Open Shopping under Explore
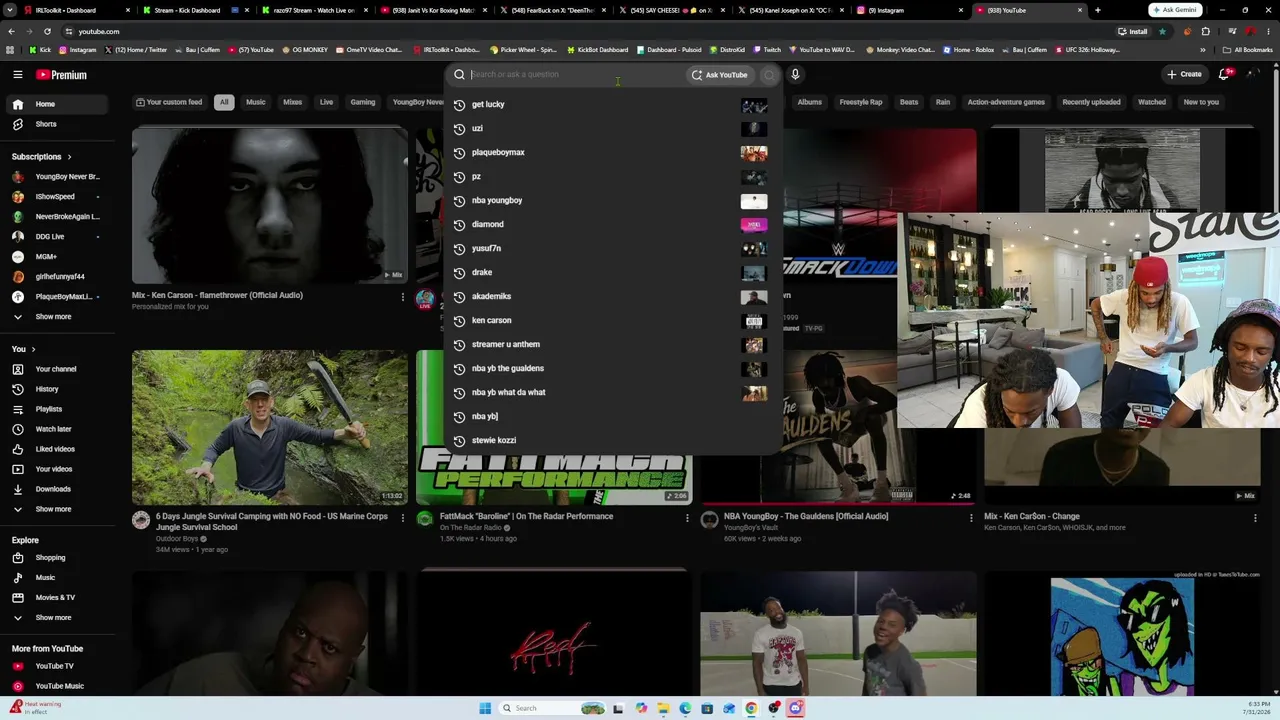 point(58,557)
